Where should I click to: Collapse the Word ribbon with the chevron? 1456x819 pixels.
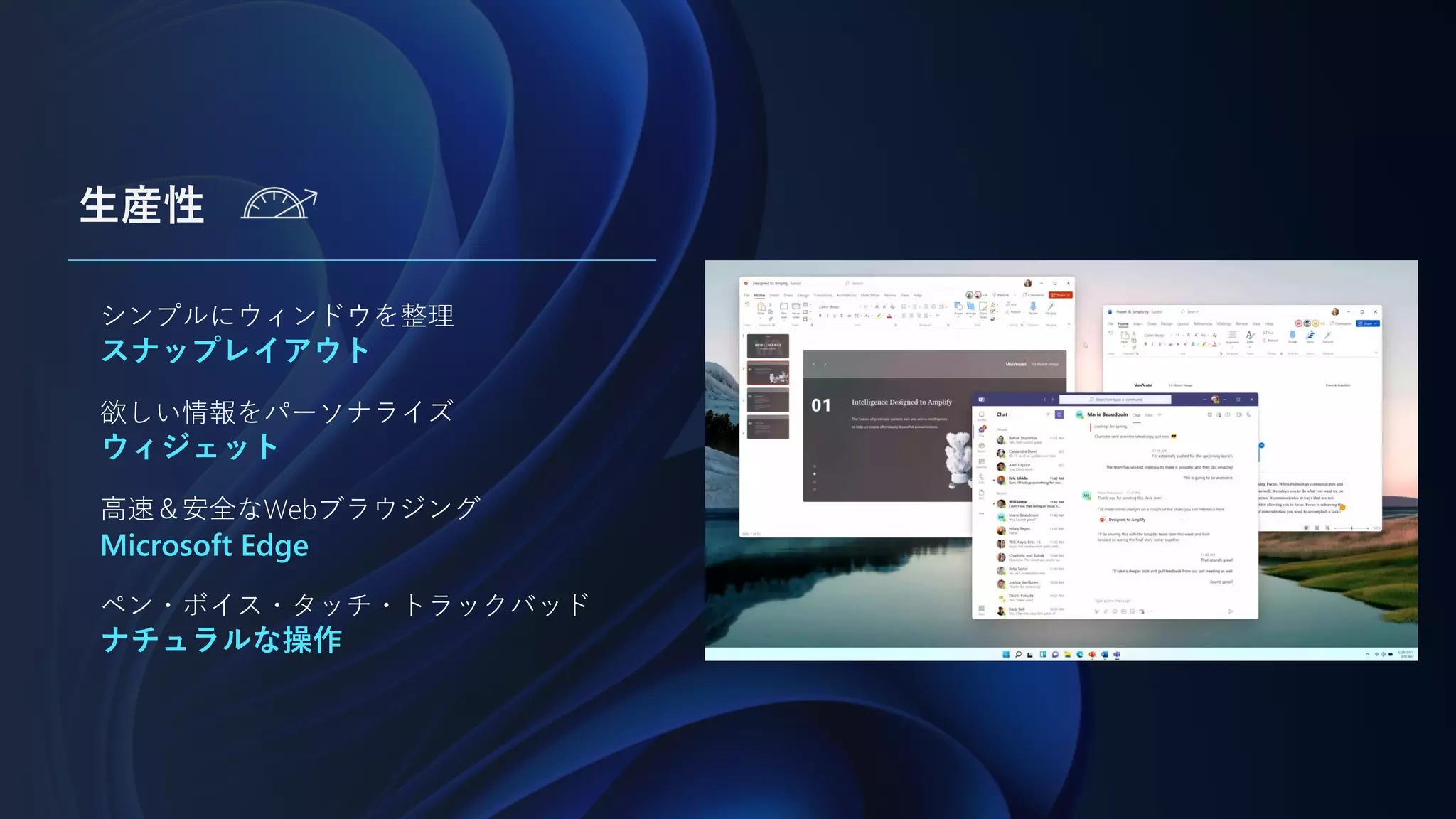pos(1376,353)
